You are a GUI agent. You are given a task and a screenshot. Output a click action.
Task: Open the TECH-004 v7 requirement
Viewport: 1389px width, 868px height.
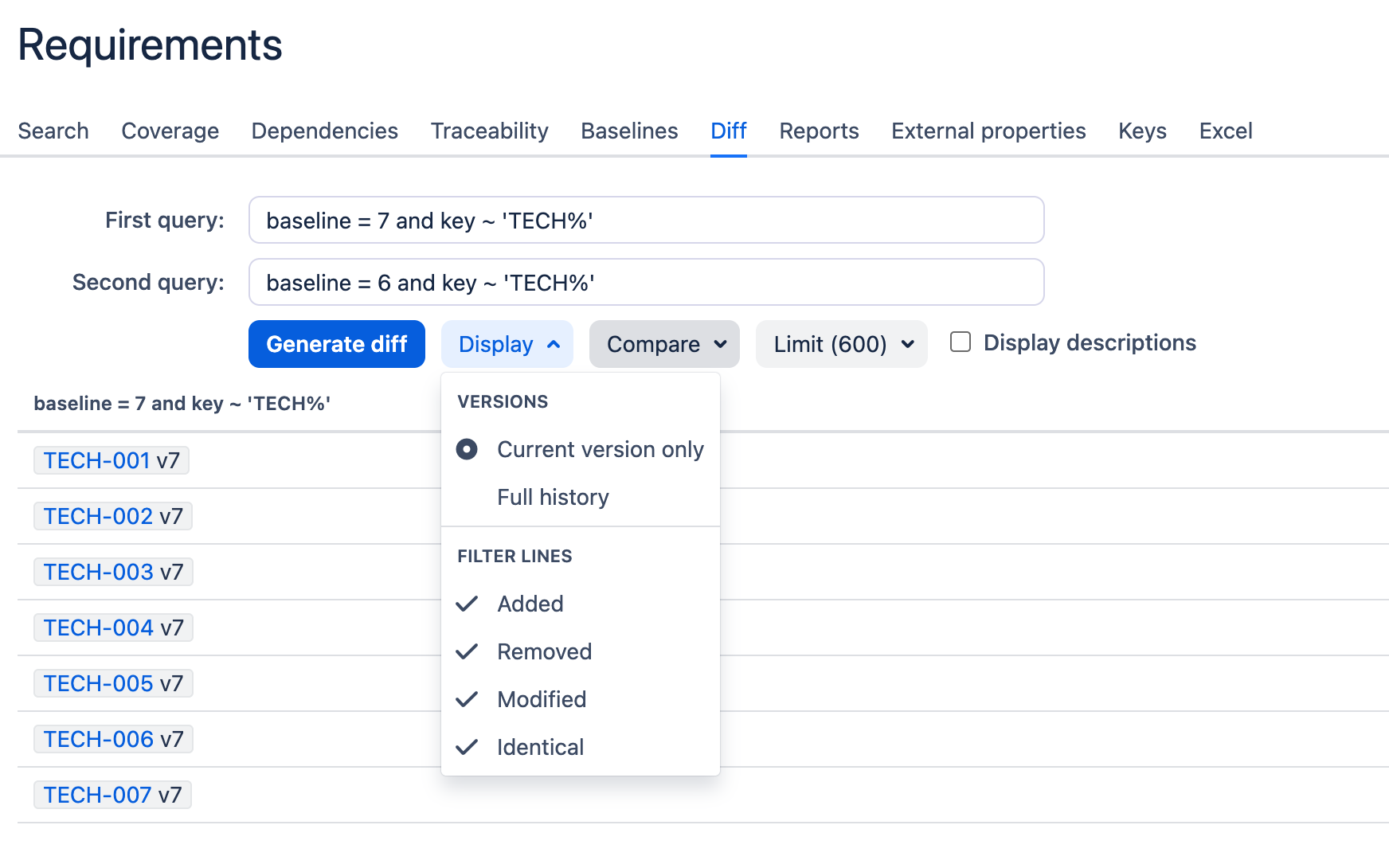point(113,628)
